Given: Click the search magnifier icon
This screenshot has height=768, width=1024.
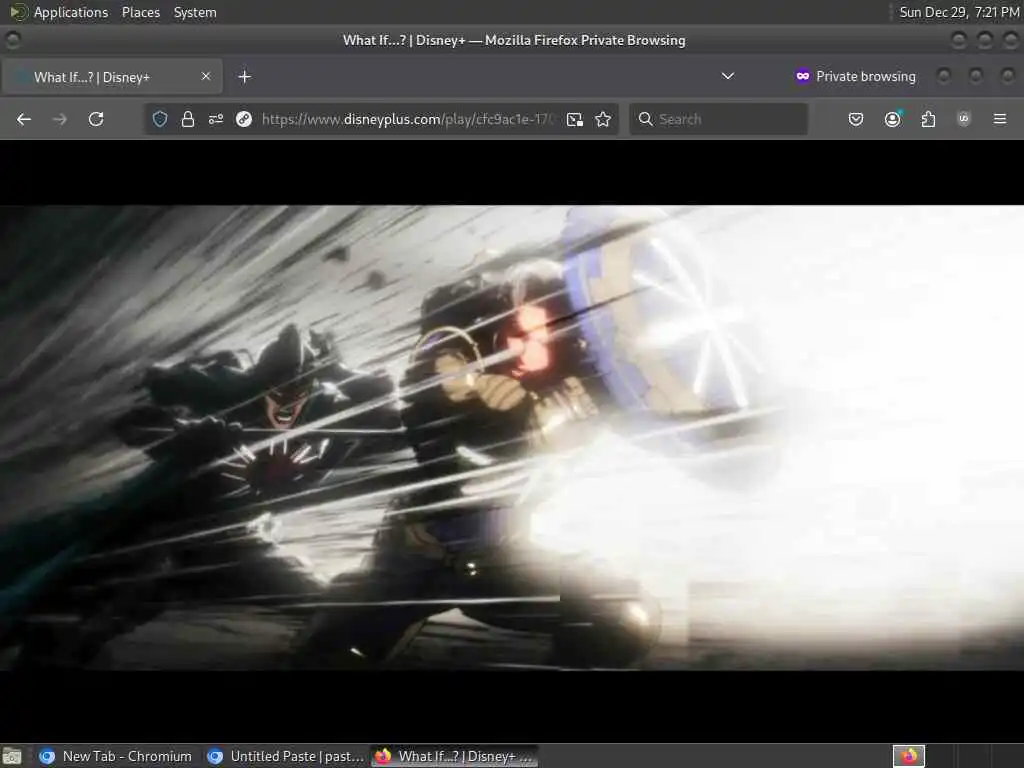Looking at the screenshot, I should click(645, 119).
